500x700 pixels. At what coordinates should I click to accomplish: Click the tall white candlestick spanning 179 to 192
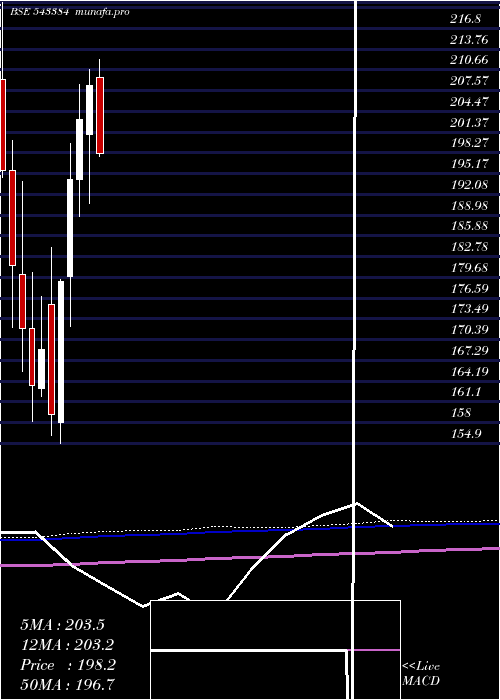70,228
